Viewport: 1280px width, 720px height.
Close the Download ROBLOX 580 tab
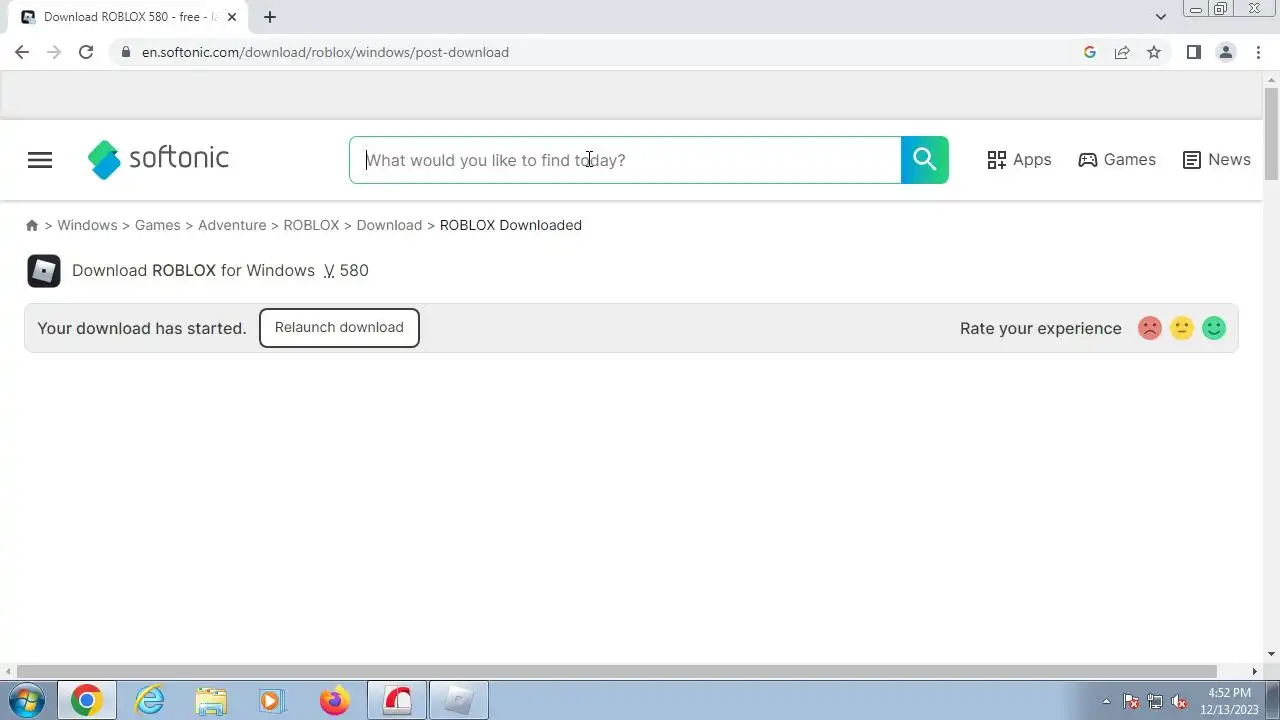click(x=232, y=17)
